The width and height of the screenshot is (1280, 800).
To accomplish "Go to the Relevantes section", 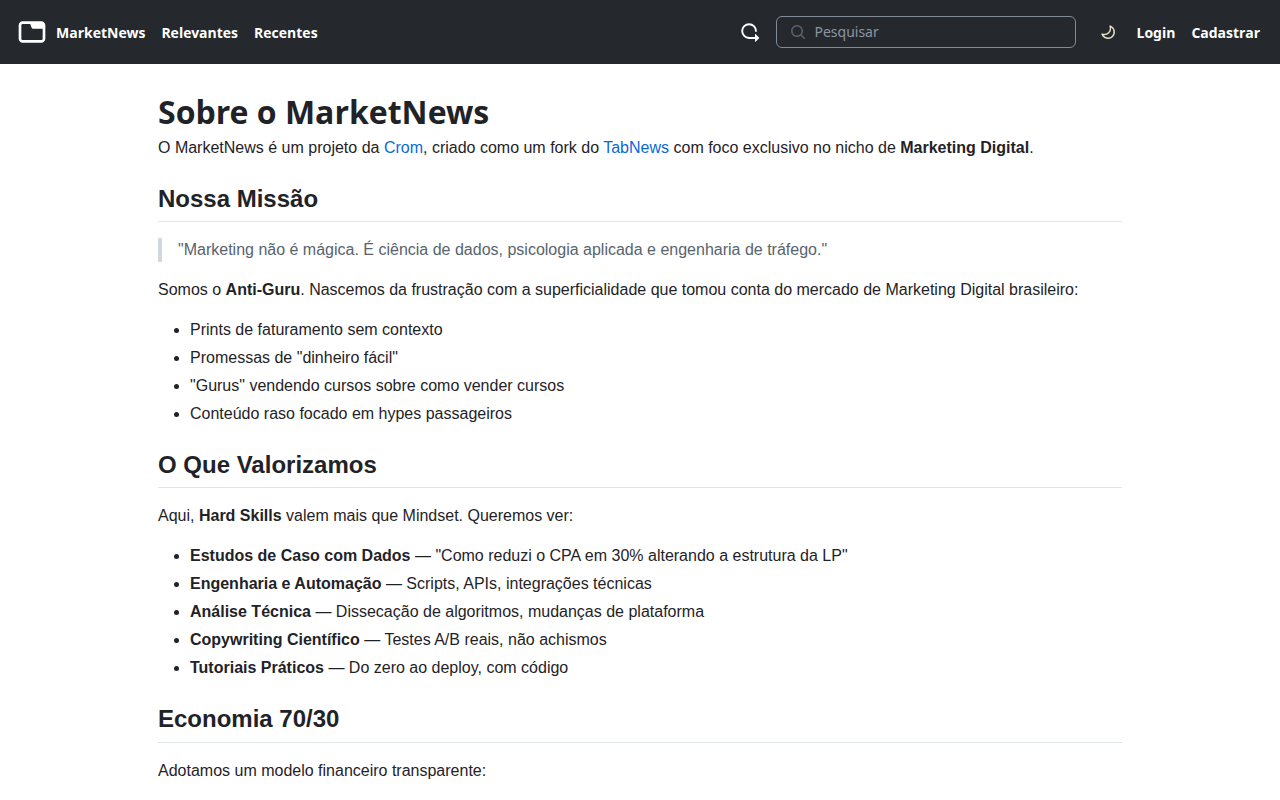I will point(200,33).
